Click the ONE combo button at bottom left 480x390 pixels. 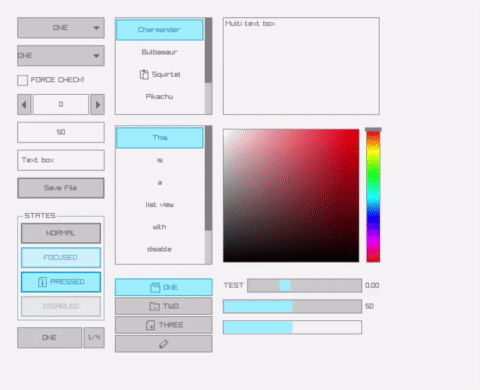(x=49, y=338)
